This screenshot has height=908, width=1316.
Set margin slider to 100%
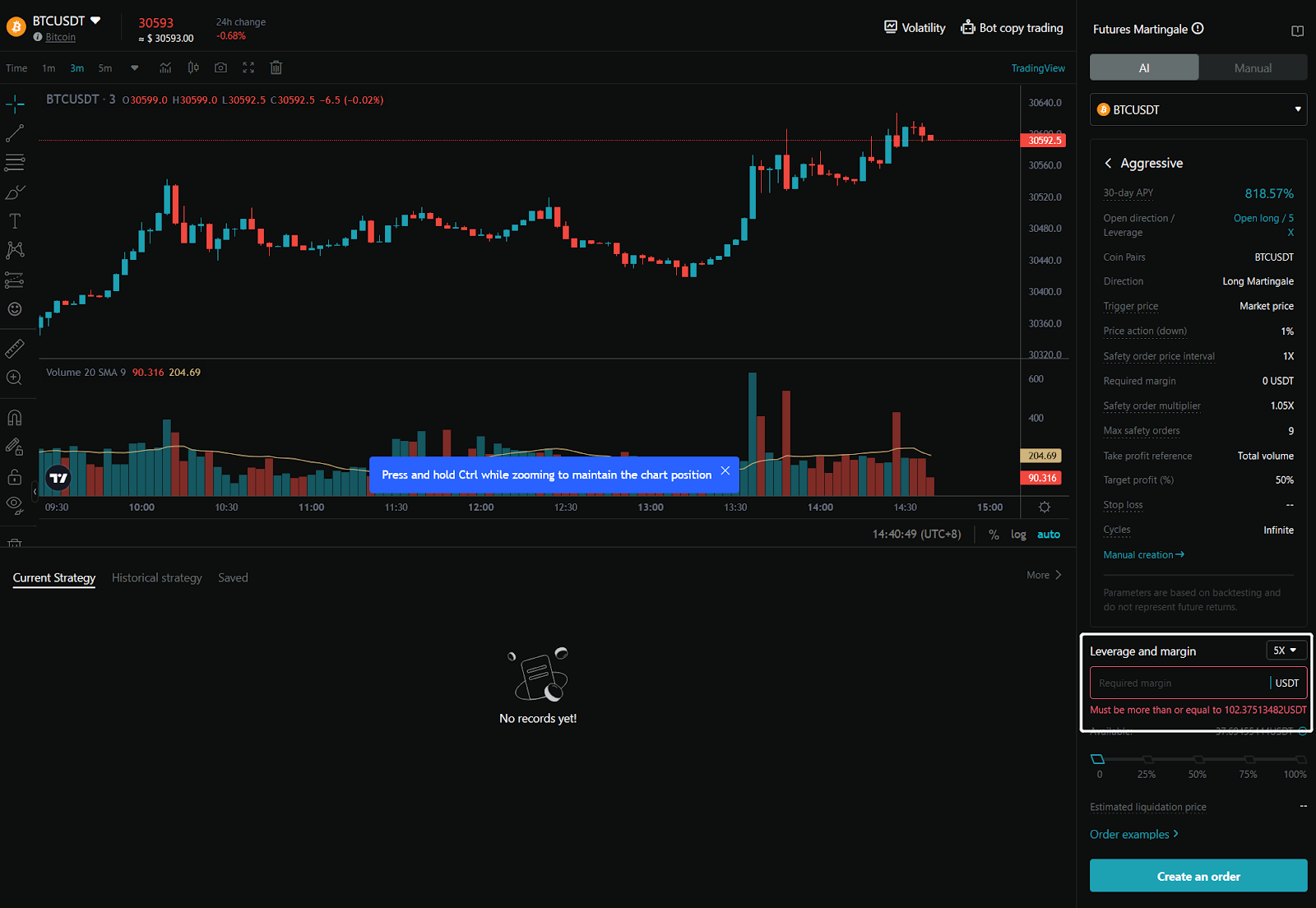pos(1300,759)
